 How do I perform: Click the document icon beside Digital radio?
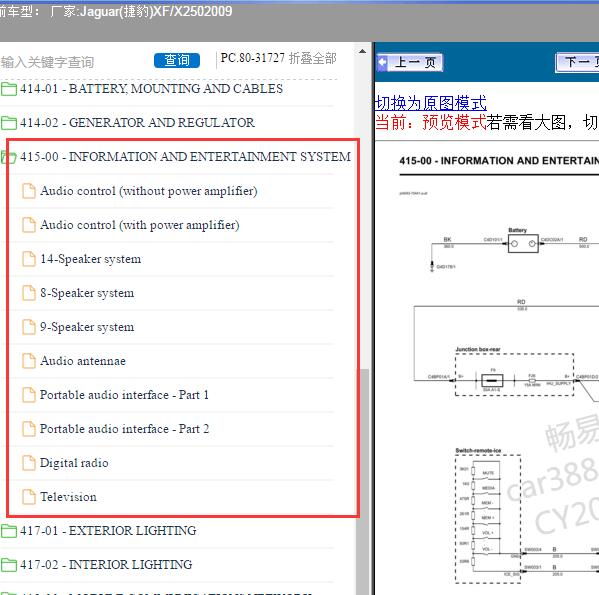[x=29, y=463]
